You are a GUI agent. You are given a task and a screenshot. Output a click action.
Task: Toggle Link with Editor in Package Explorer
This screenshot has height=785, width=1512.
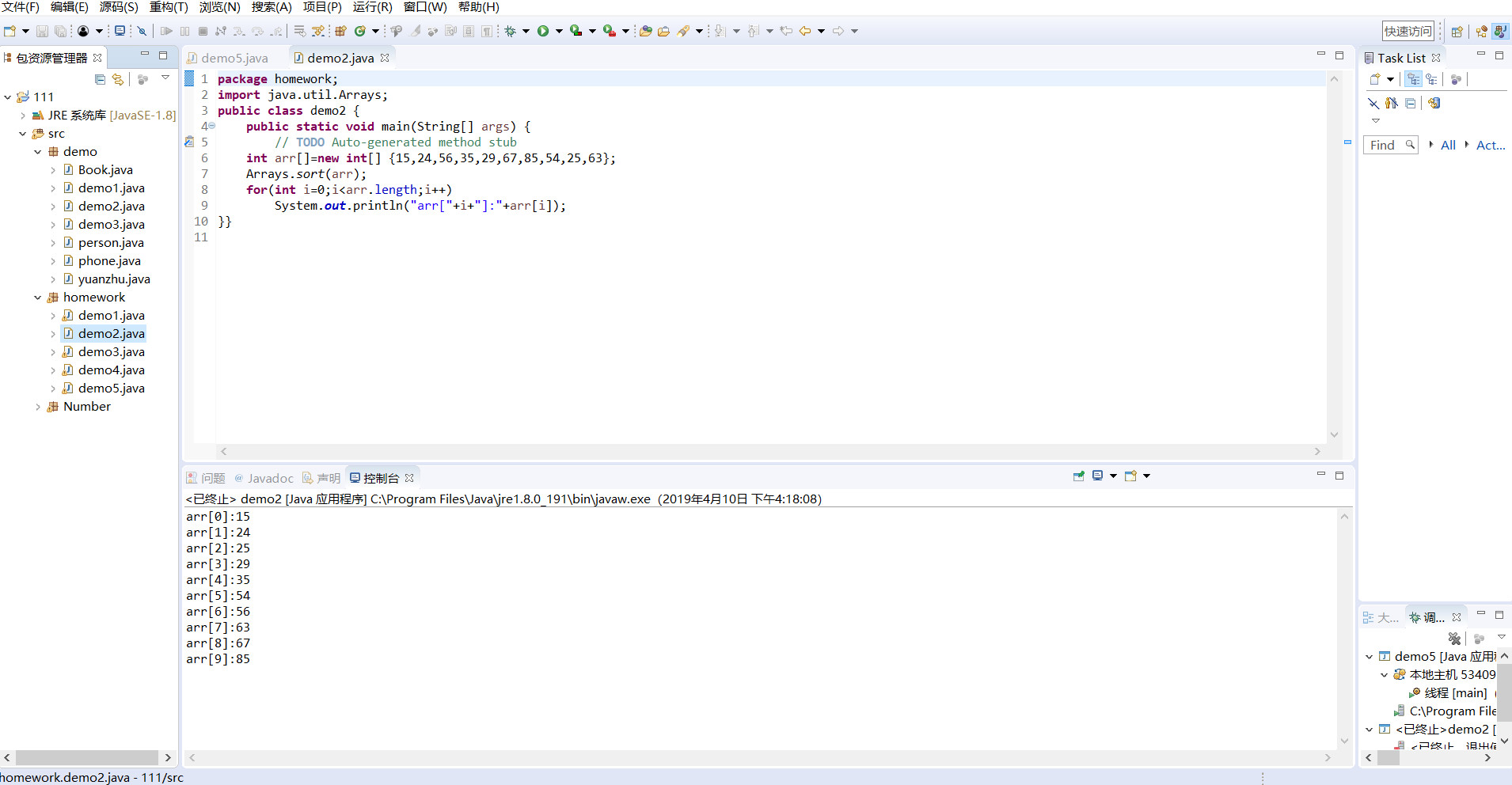[118, 79]
